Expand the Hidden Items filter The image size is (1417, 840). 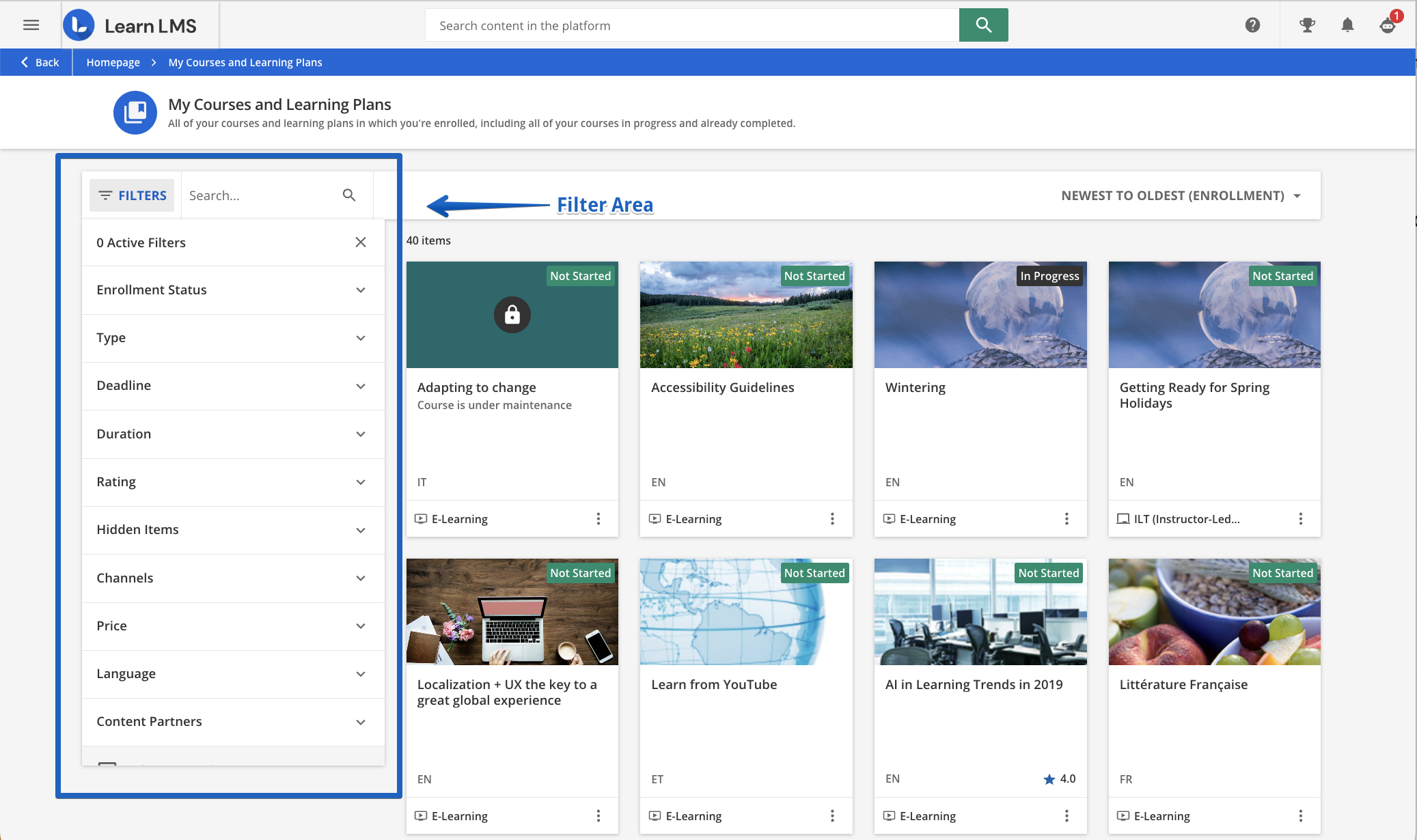(x=232, y=530)
